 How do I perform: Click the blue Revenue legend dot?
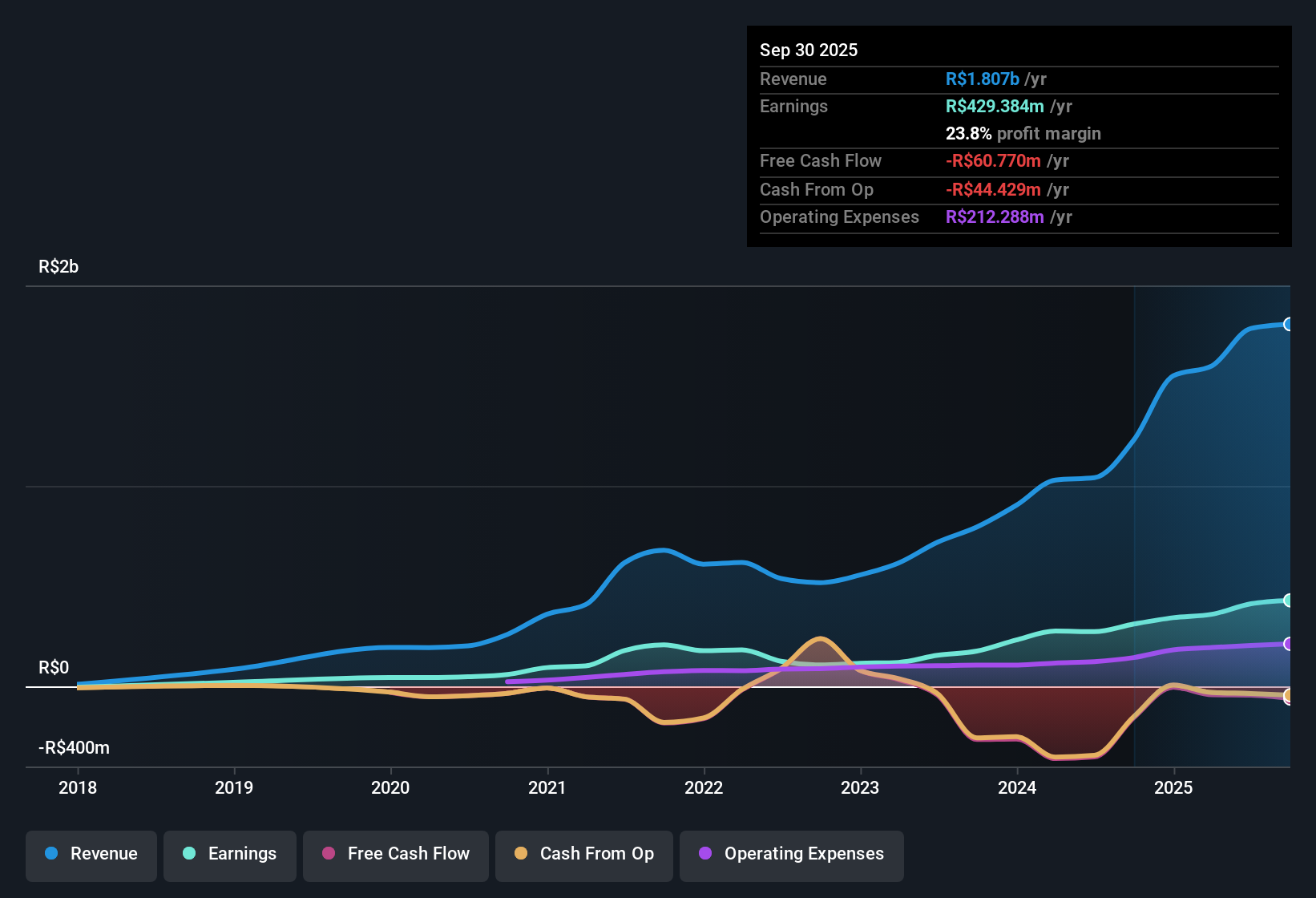[x=50, y=854]
